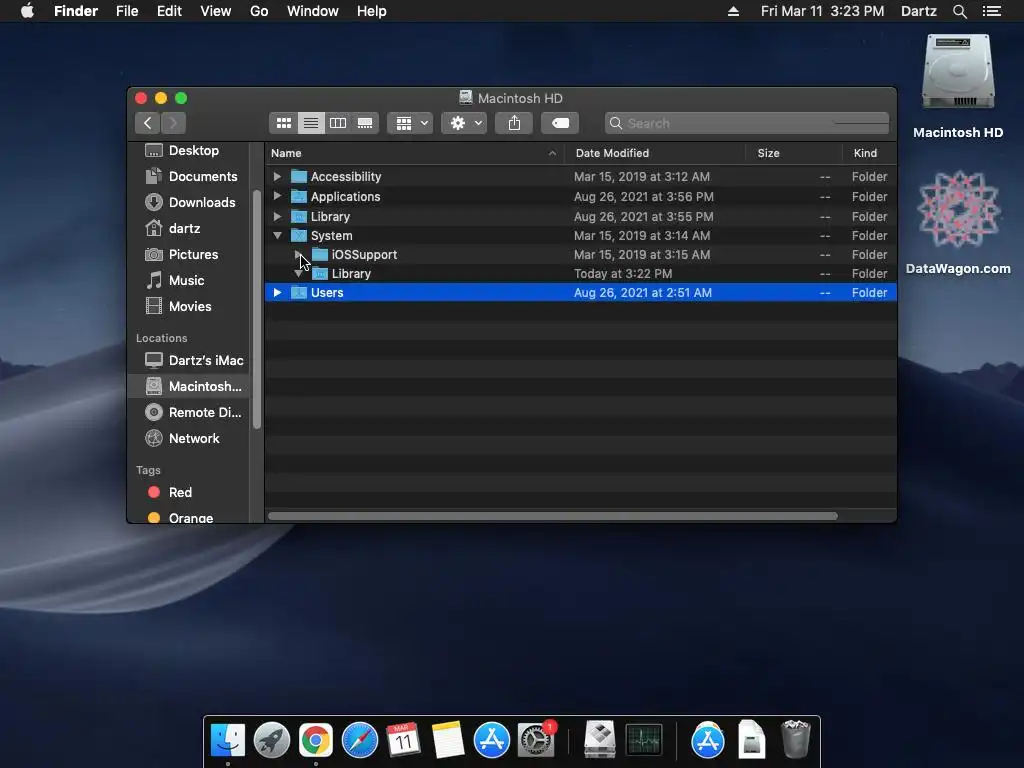Image resolution: width=1024 pixels, height=768 pixels.
Task: Click the Share toolbar icon
Action: [515, 123]
